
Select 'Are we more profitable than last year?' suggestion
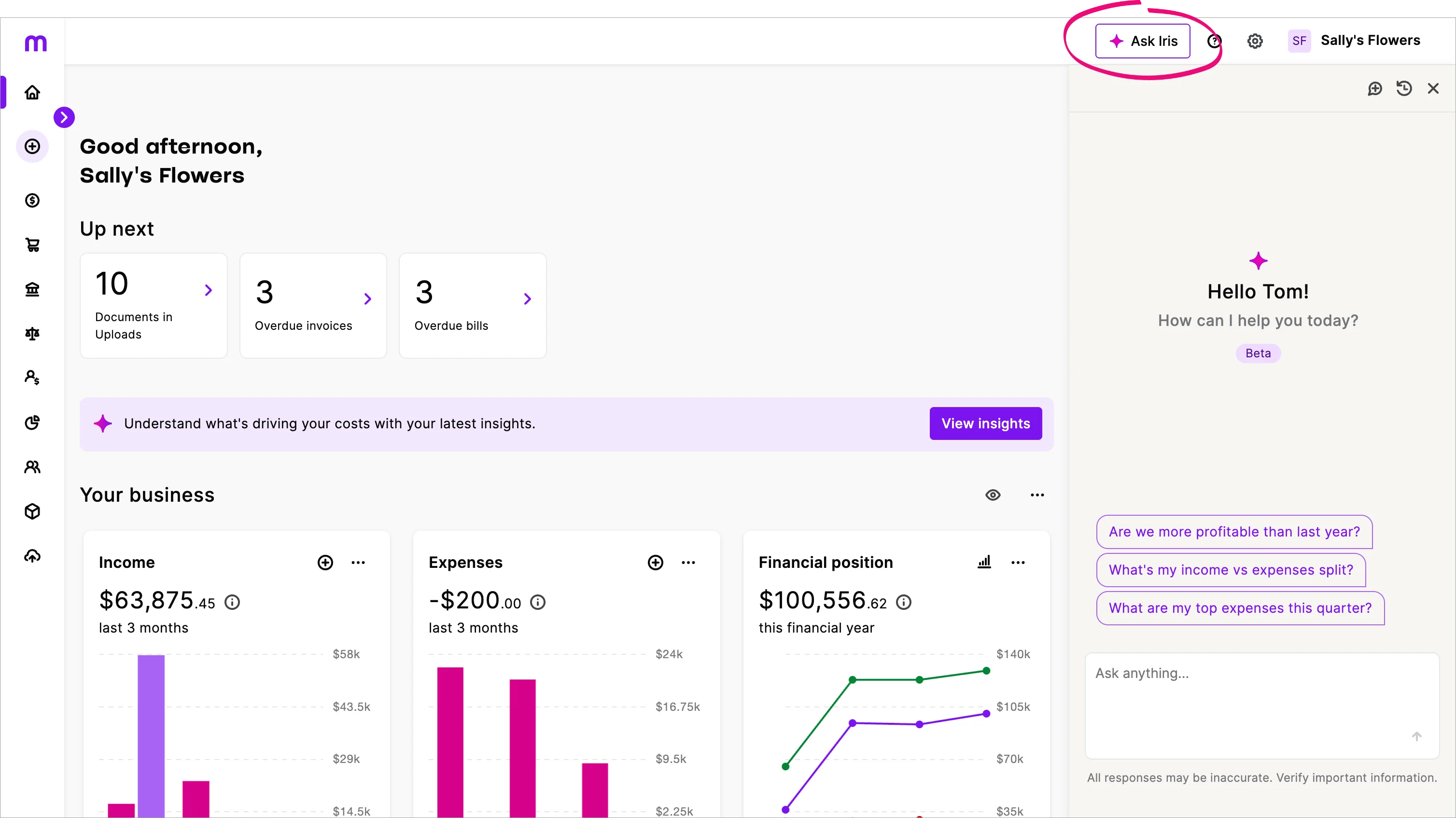(1234, 531)
